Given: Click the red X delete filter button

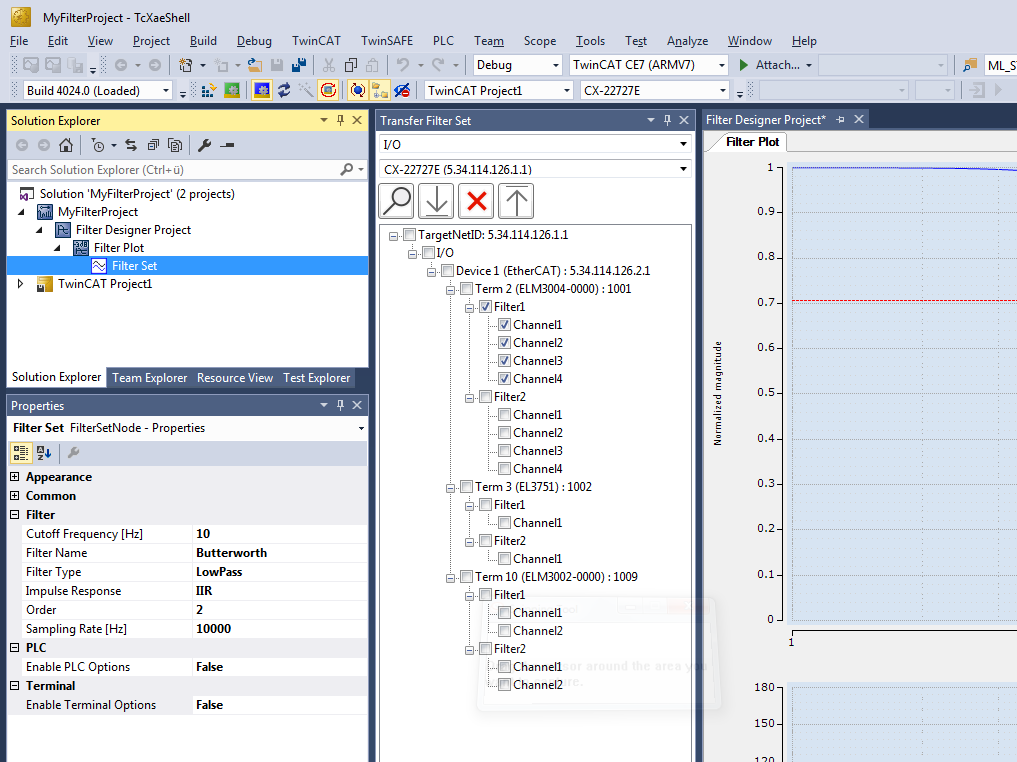Looking at the screenshot, I should click(x=476, y=201).
